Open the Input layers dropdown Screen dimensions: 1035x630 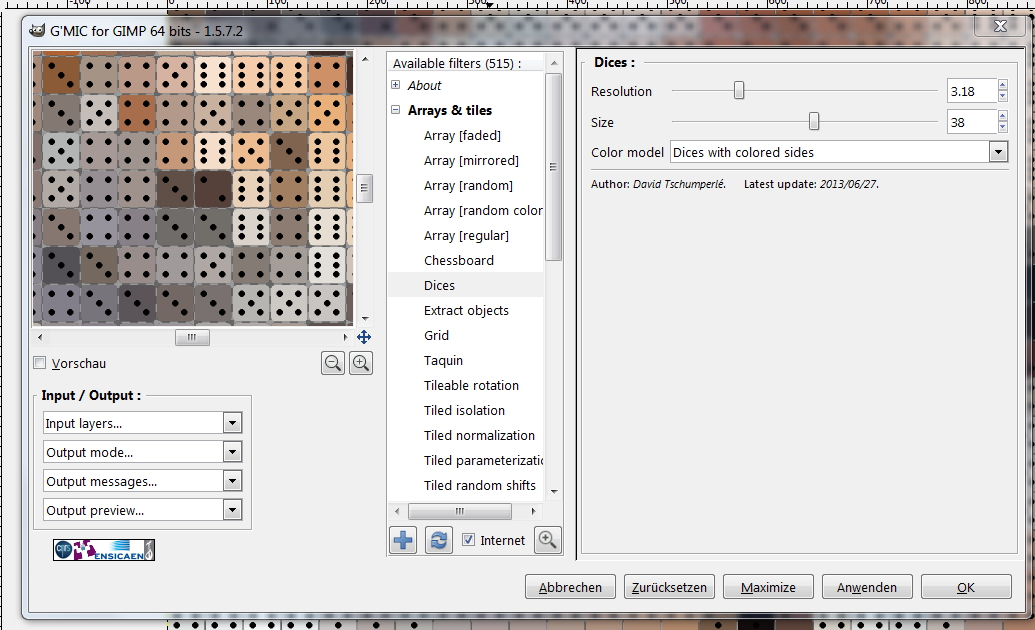click(232, 423)
